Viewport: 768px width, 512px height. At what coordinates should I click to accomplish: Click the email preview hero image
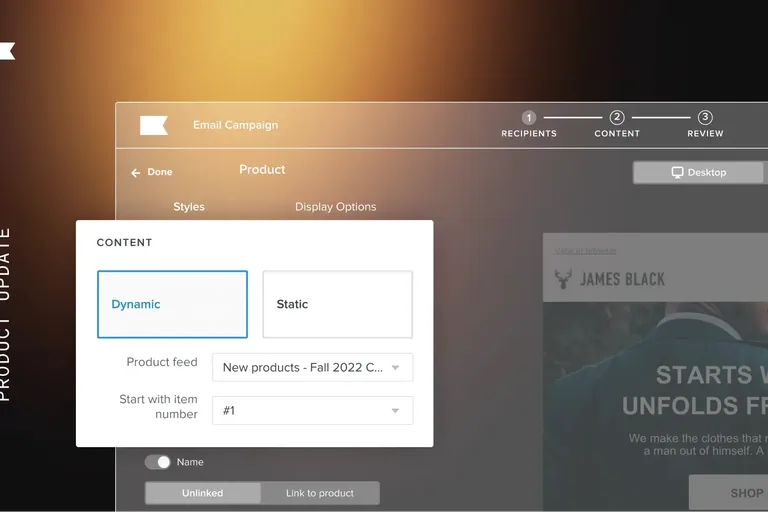coord(655,406)
